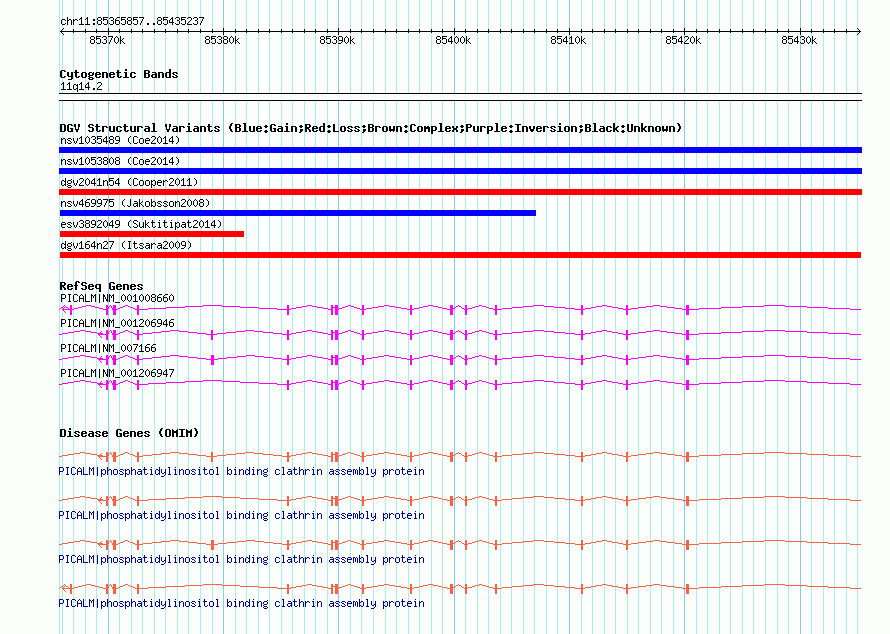Click the short red bar under esv3892049
This screenshot has height=634, width=890.
(x=152, y=234)
